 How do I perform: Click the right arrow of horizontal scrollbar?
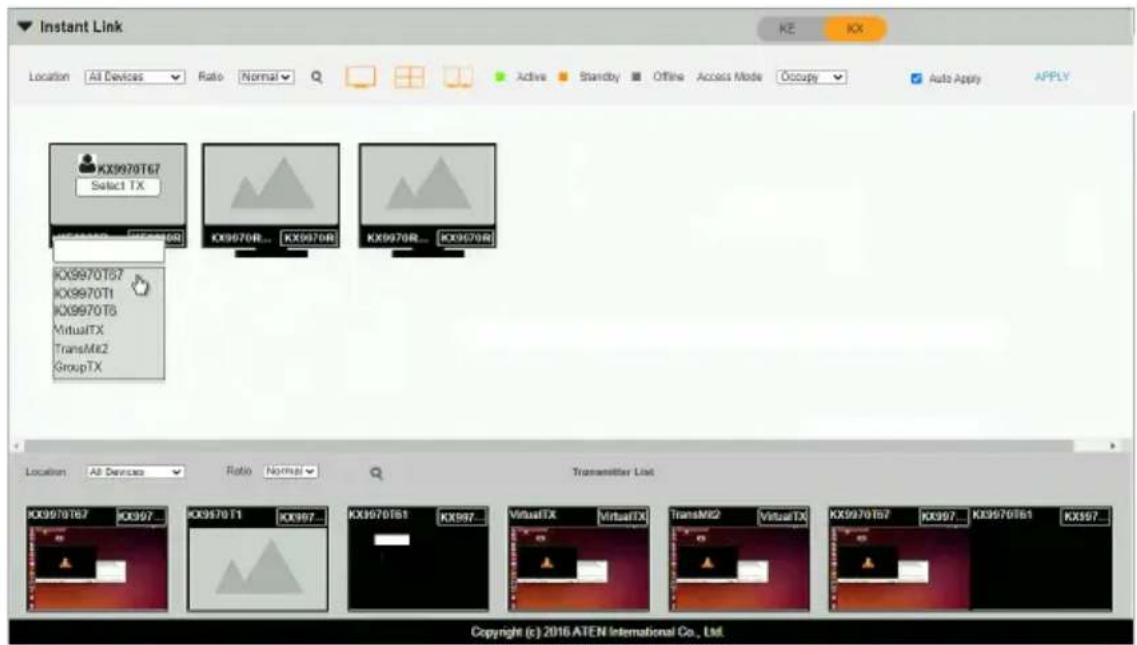1114,445
